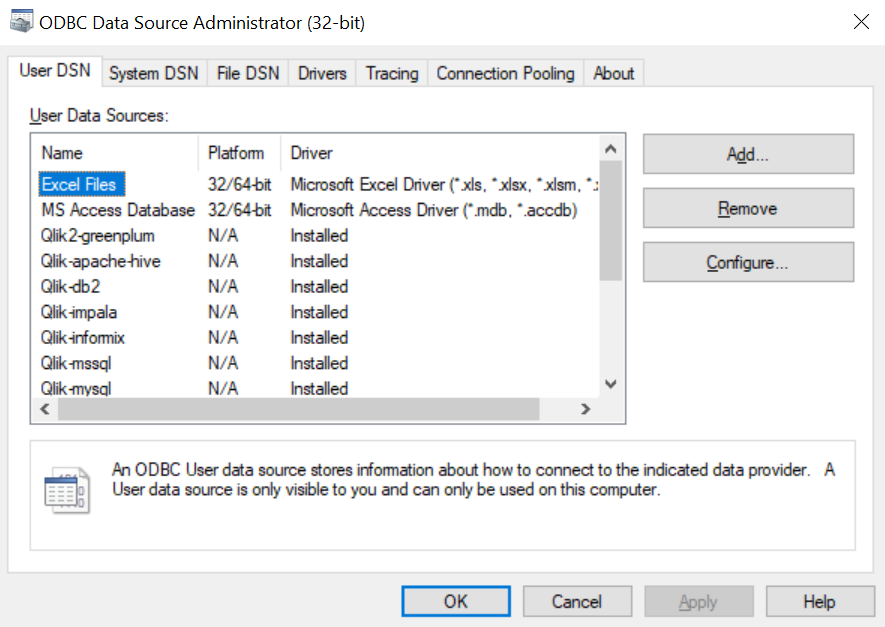Open the File DSN tab

point(248,73)
